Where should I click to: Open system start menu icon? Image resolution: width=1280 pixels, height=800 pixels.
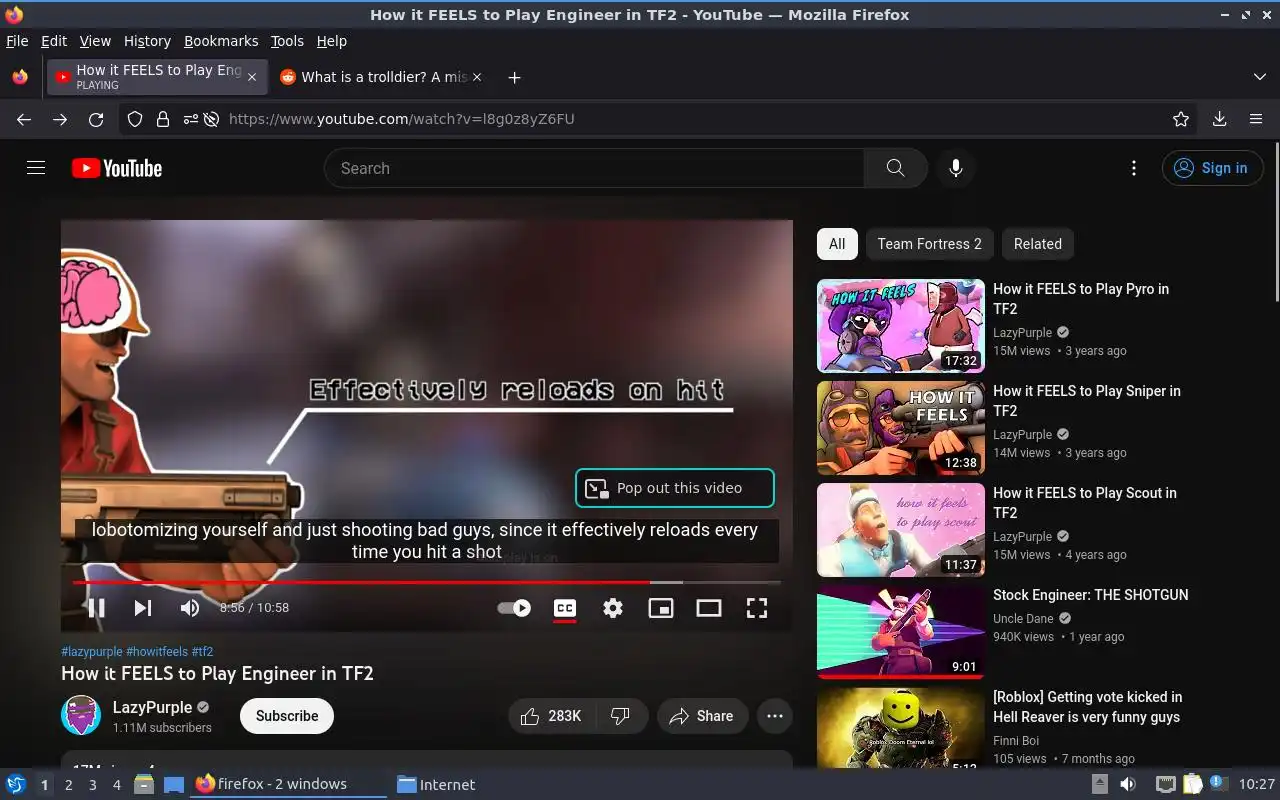pos(15,784)
